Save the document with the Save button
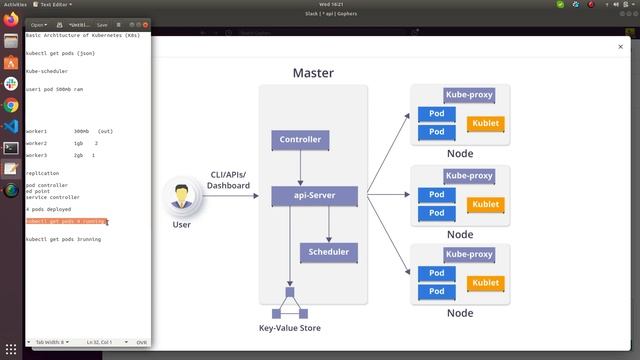Screen dimensions: 640x360 (102, 25)
